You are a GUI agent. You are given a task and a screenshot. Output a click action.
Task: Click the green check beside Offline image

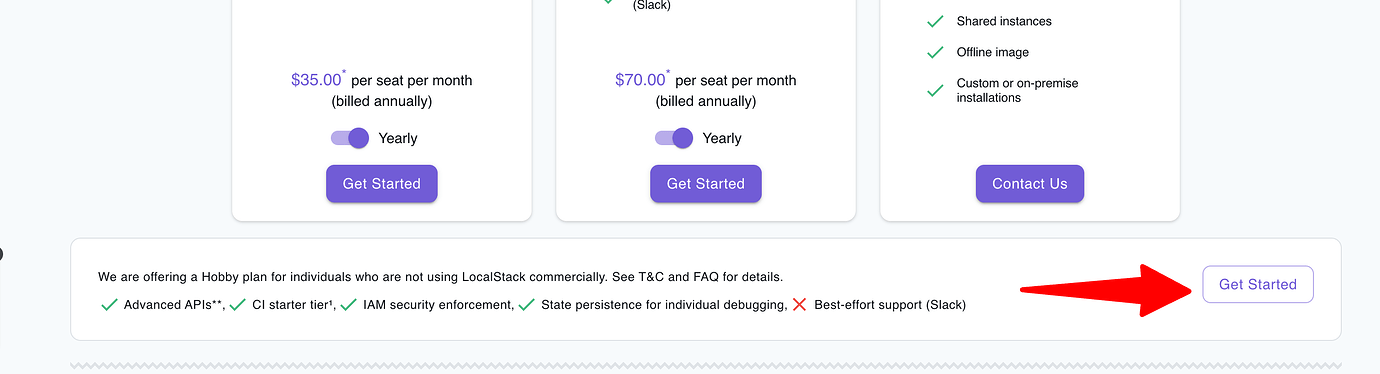[935, 52]
